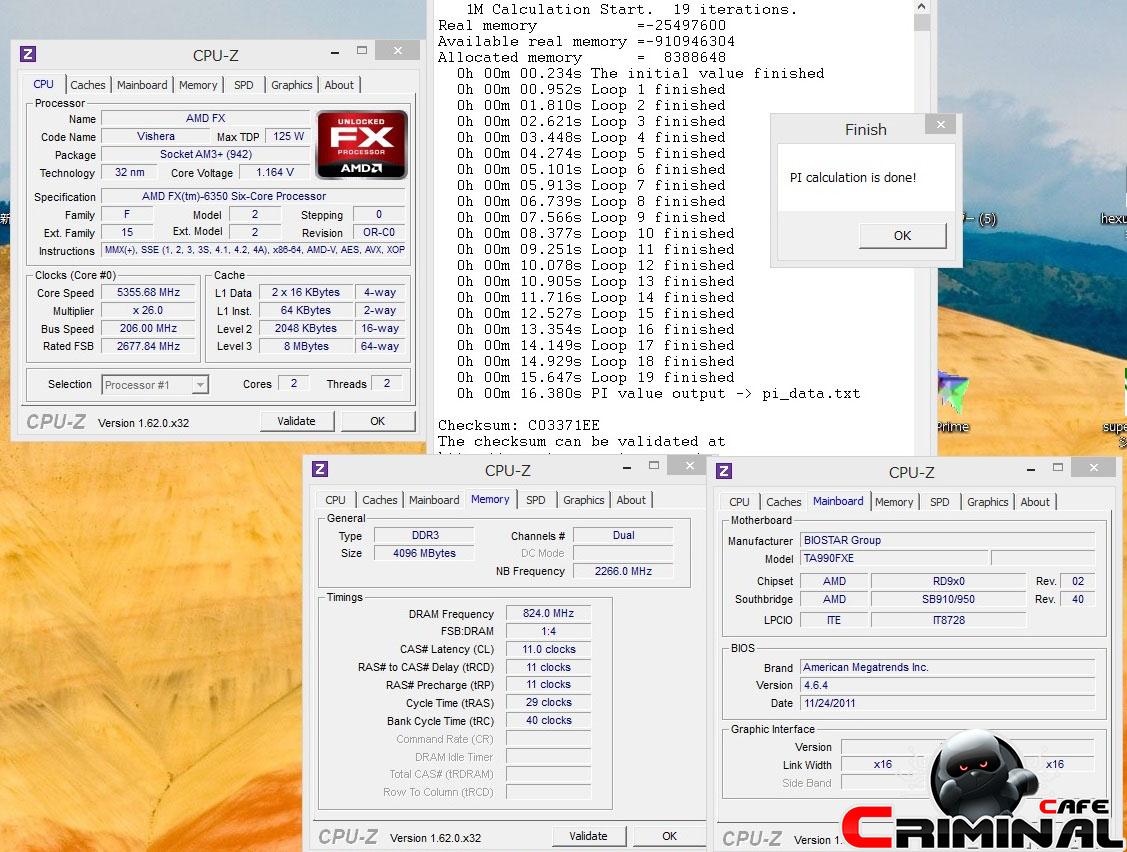Open Mainboard tab in the CPU window
1127x852 pixels.
click(142, 85)
